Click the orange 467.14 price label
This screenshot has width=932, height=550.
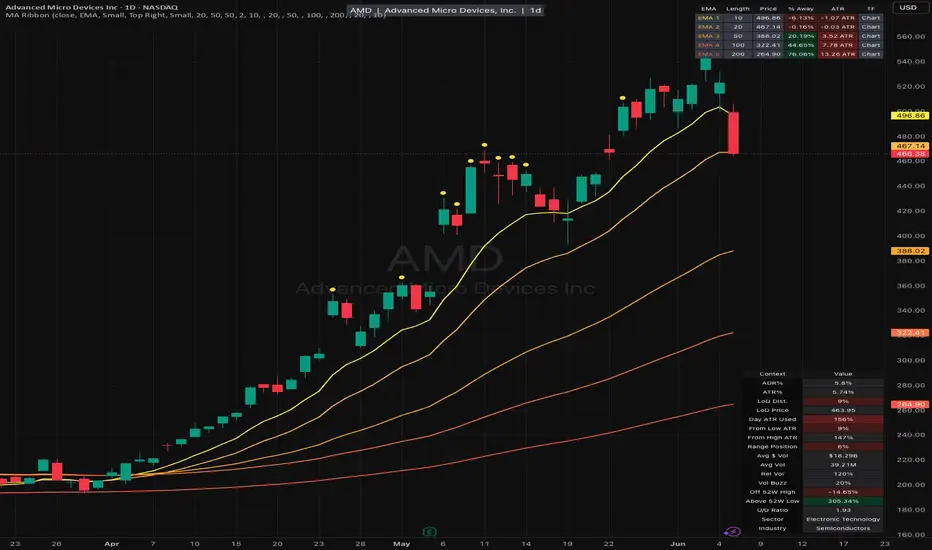point(910,146)
